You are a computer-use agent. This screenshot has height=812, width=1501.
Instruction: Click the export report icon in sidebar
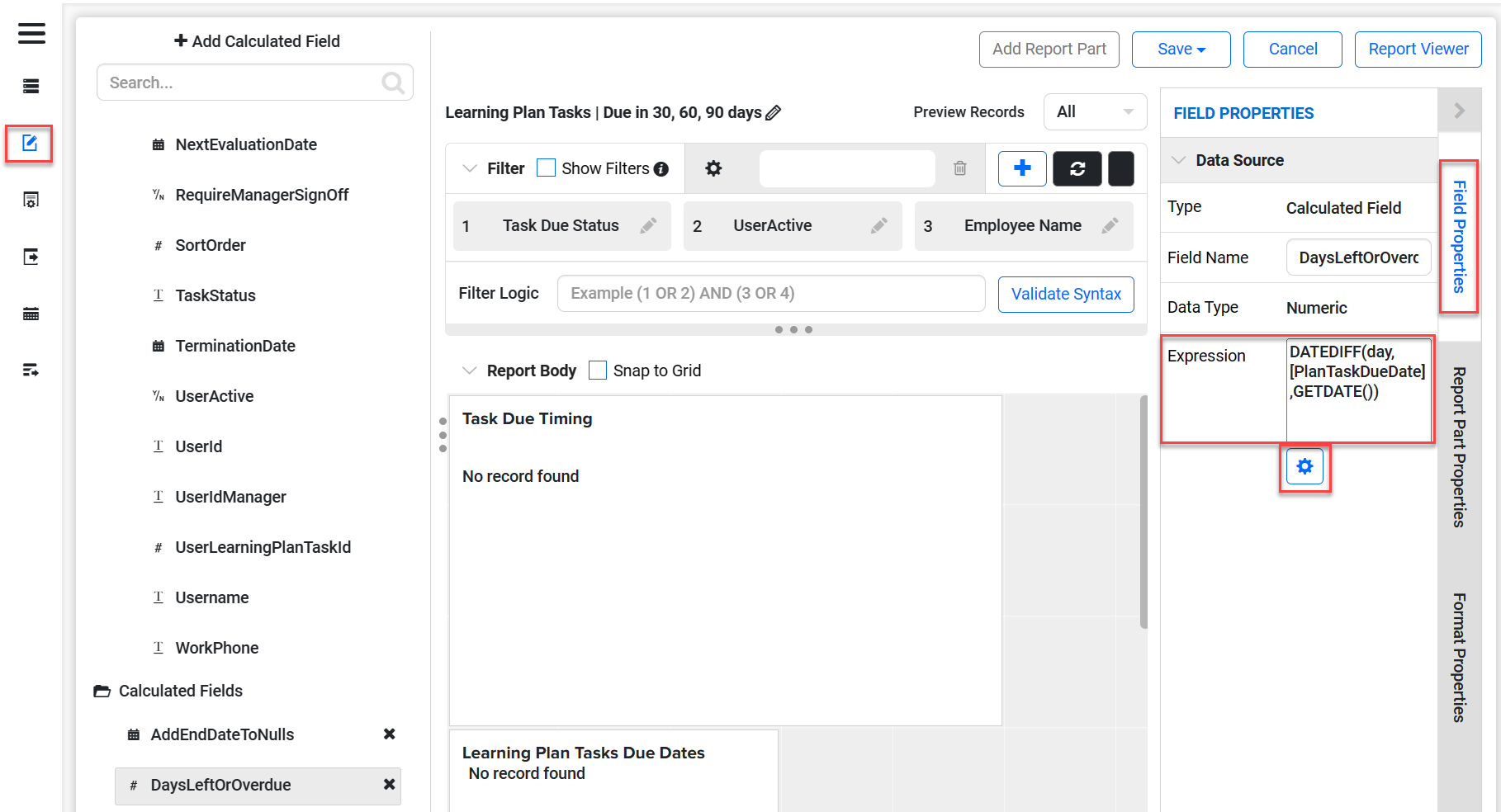click(31, 257)
